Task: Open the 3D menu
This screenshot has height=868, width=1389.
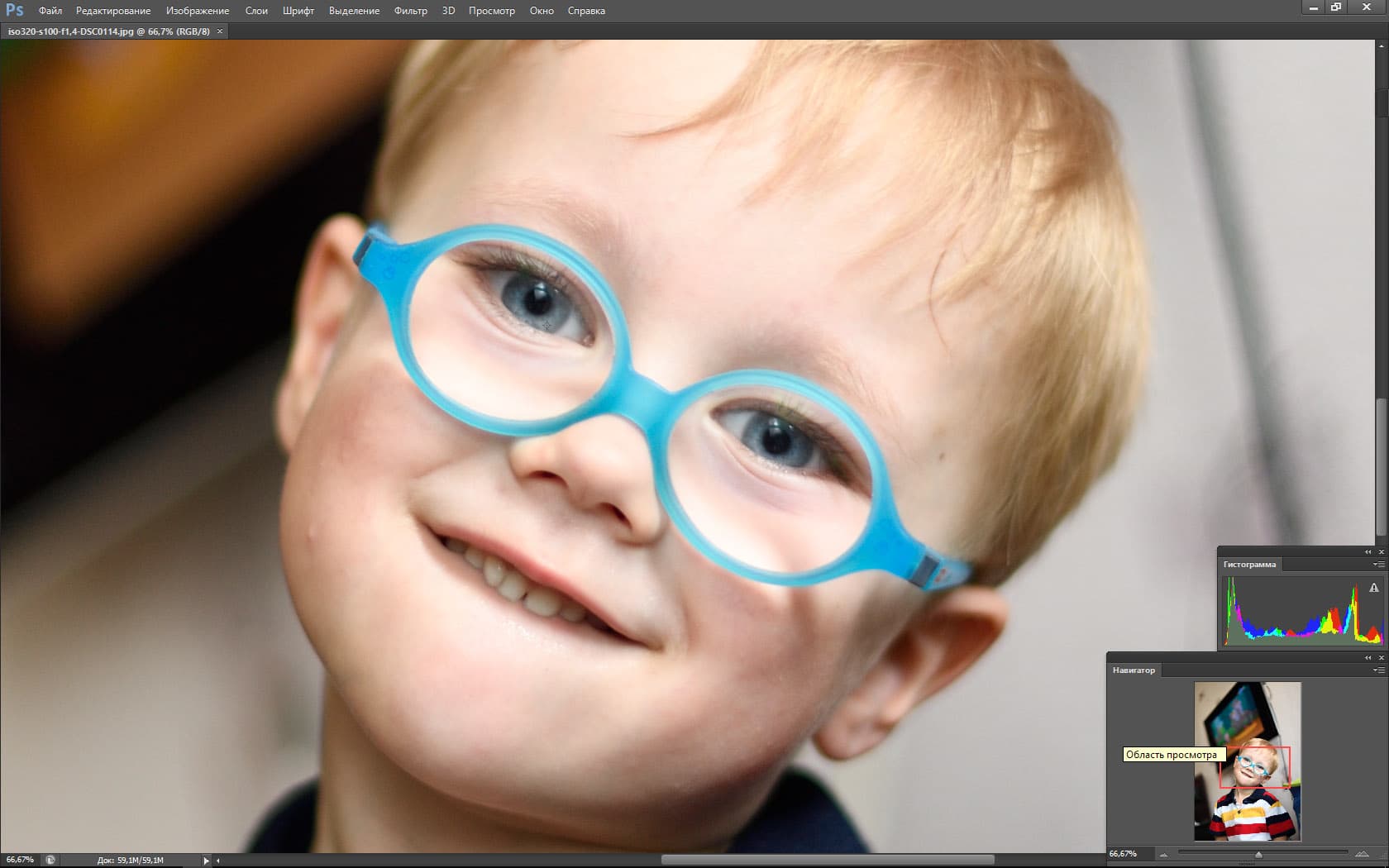Action: click(448, 11)
